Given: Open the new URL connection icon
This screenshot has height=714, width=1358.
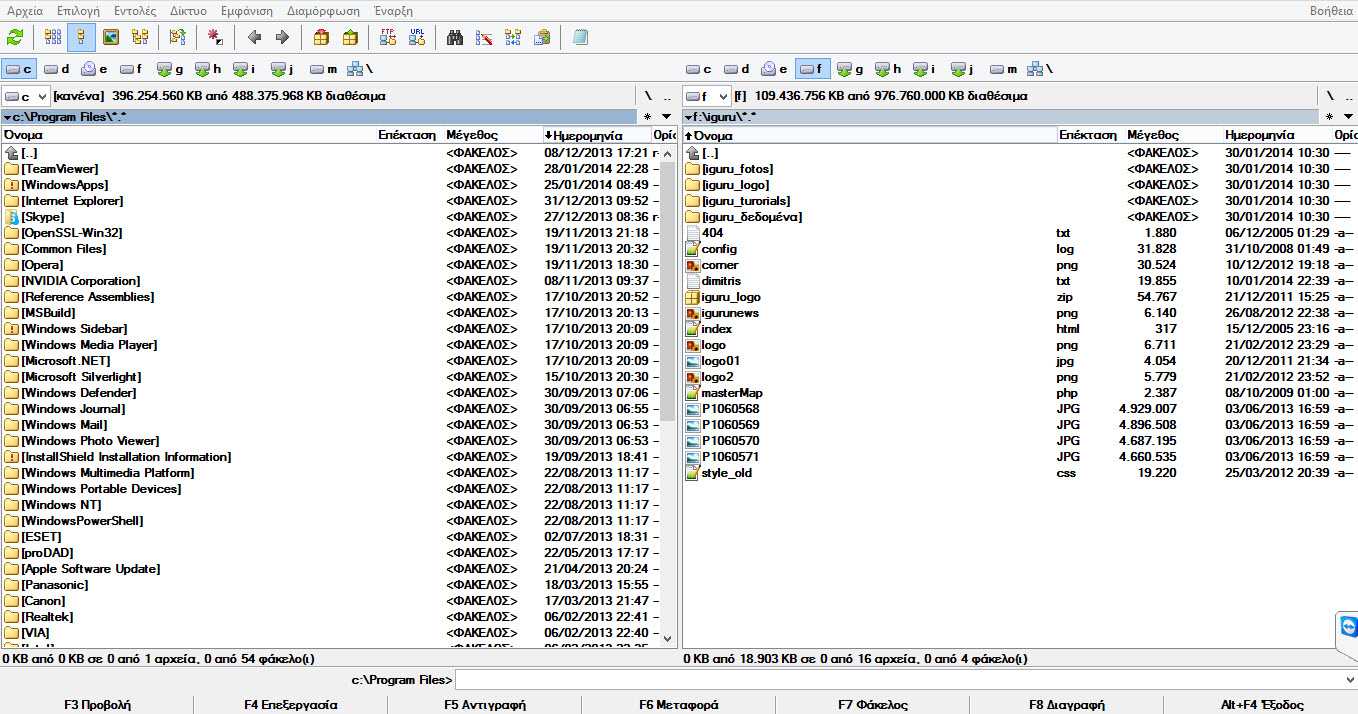Looking at the screenshot, I should coord(417,38).
